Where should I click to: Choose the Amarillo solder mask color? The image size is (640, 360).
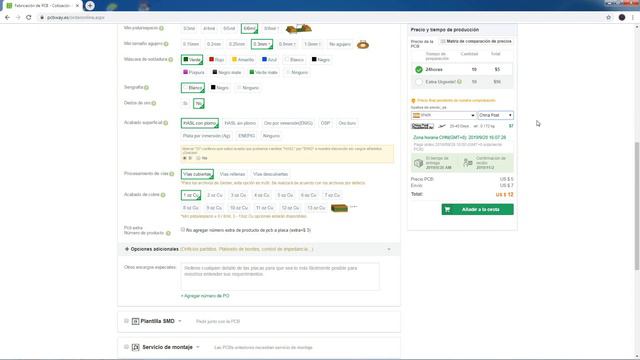pos(243,60)
